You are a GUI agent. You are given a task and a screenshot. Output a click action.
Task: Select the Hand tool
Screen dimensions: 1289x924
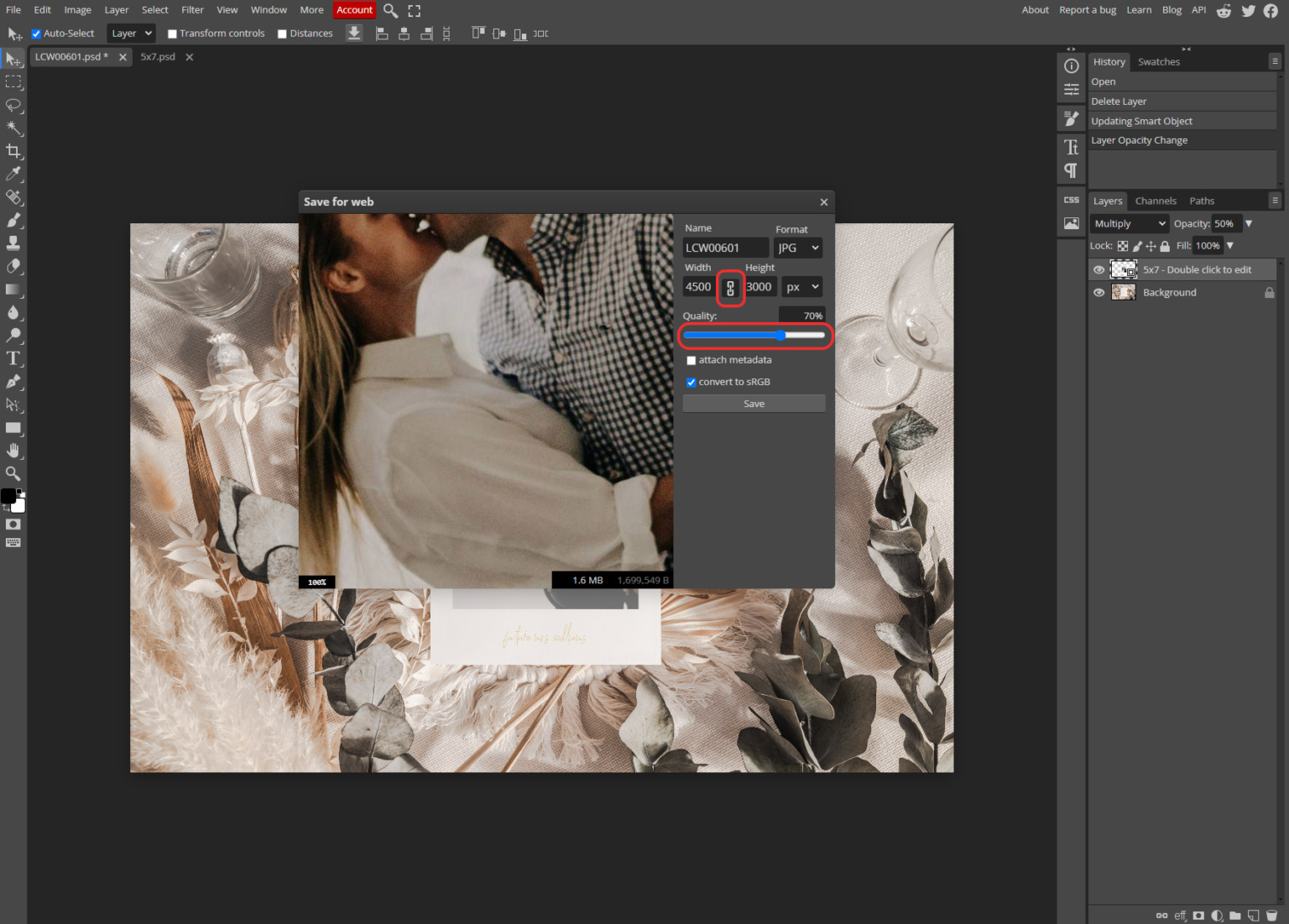(x=13, y=450)
